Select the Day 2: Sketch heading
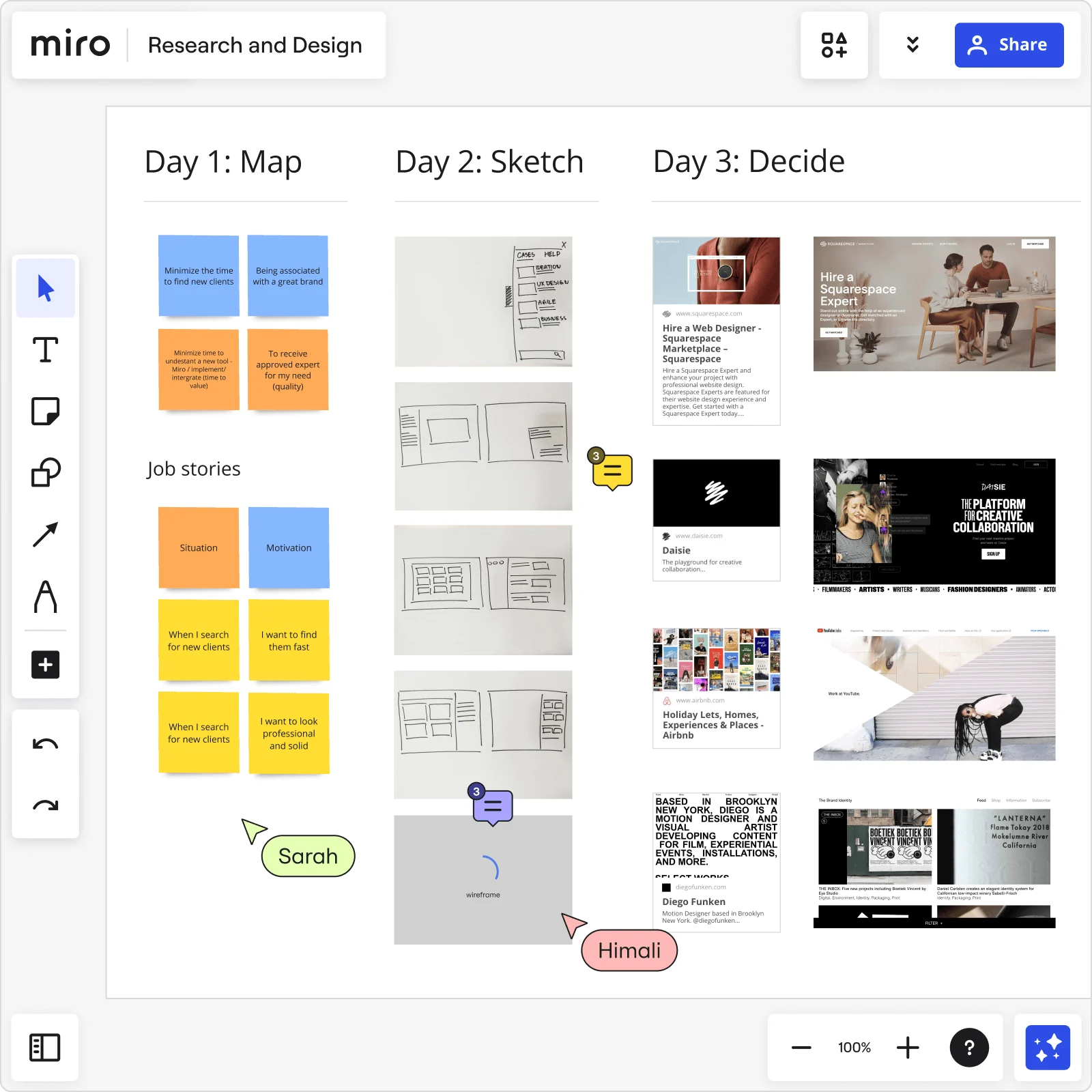 tap(489, 162)
